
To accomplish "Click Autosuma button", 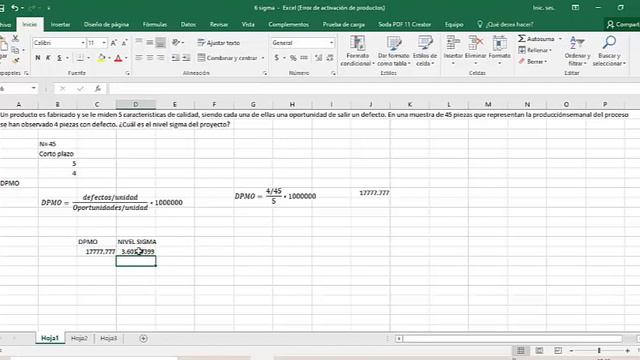I will [536, 39].
